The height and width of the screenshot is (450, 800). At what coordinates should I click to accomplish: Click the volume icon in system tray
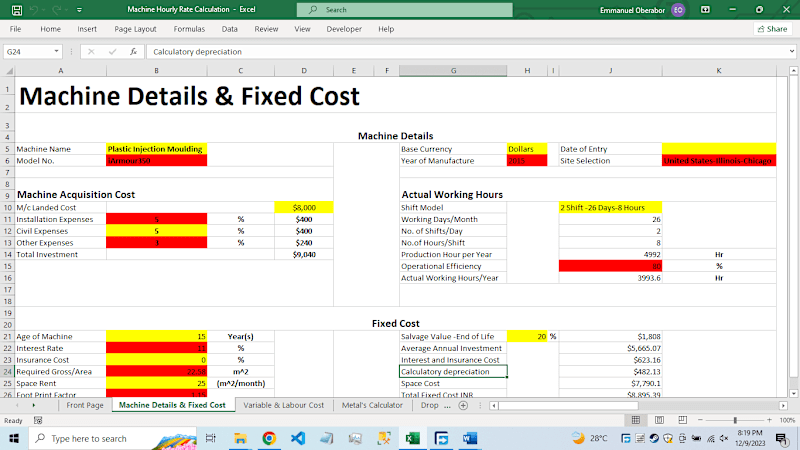(x=724, y=438)
